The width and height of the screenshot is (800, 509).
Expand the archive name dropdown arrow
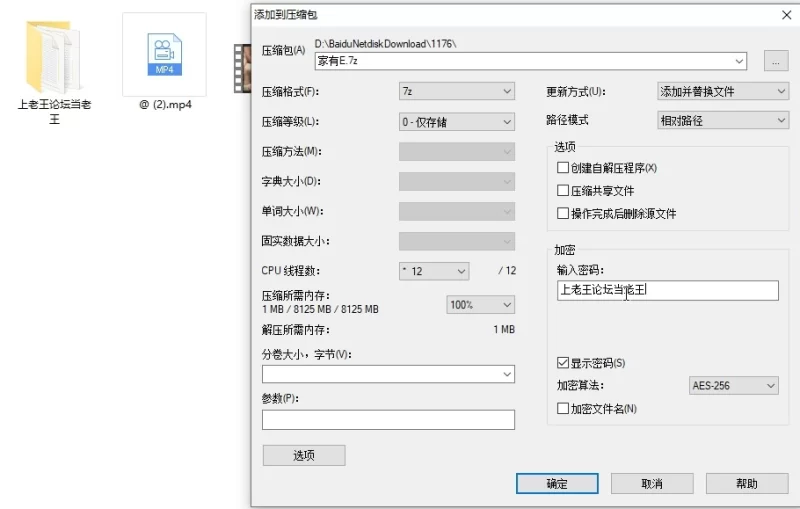click(739, 61)
